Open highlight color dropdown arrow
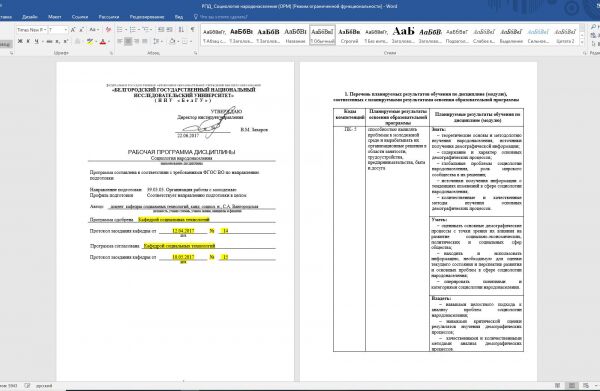 click(x=95, y=41)
